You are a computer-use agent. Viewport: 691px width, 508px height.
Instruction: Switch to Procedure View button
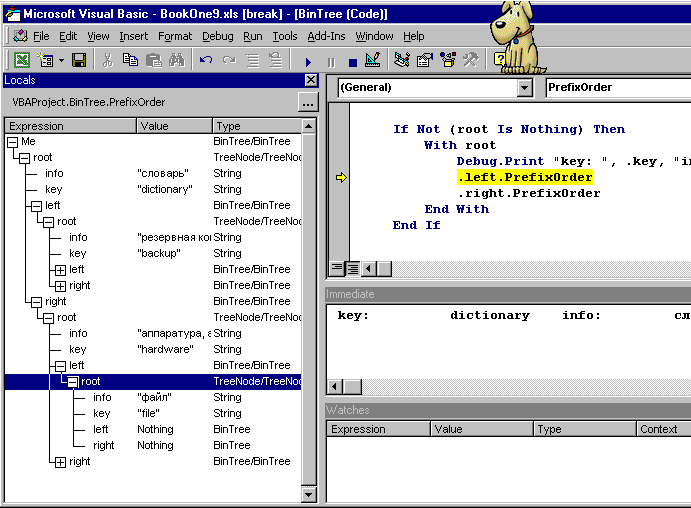[337, 268]
